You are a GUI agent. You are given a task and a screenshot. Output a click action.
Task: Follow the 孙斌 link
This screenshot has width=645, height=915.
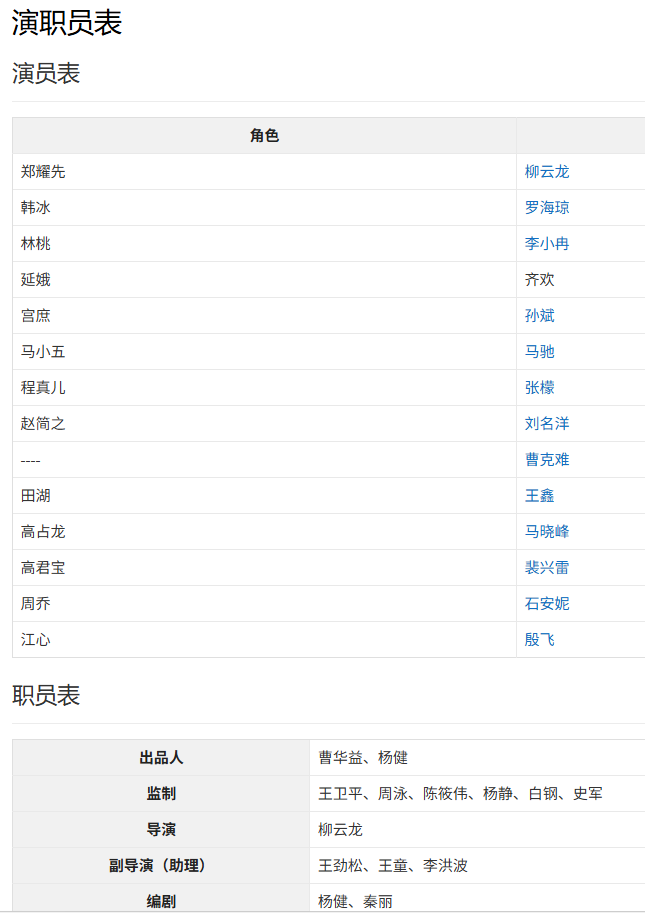click(x=540, y=316)
